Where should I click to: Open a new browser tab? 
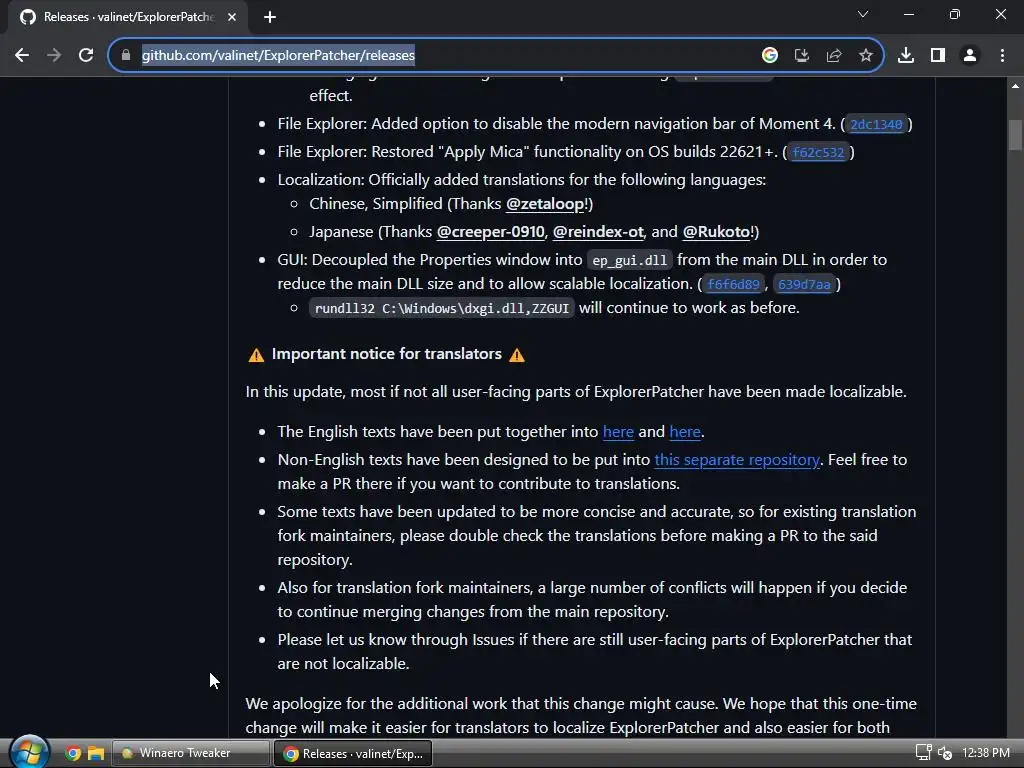(270, 17)
